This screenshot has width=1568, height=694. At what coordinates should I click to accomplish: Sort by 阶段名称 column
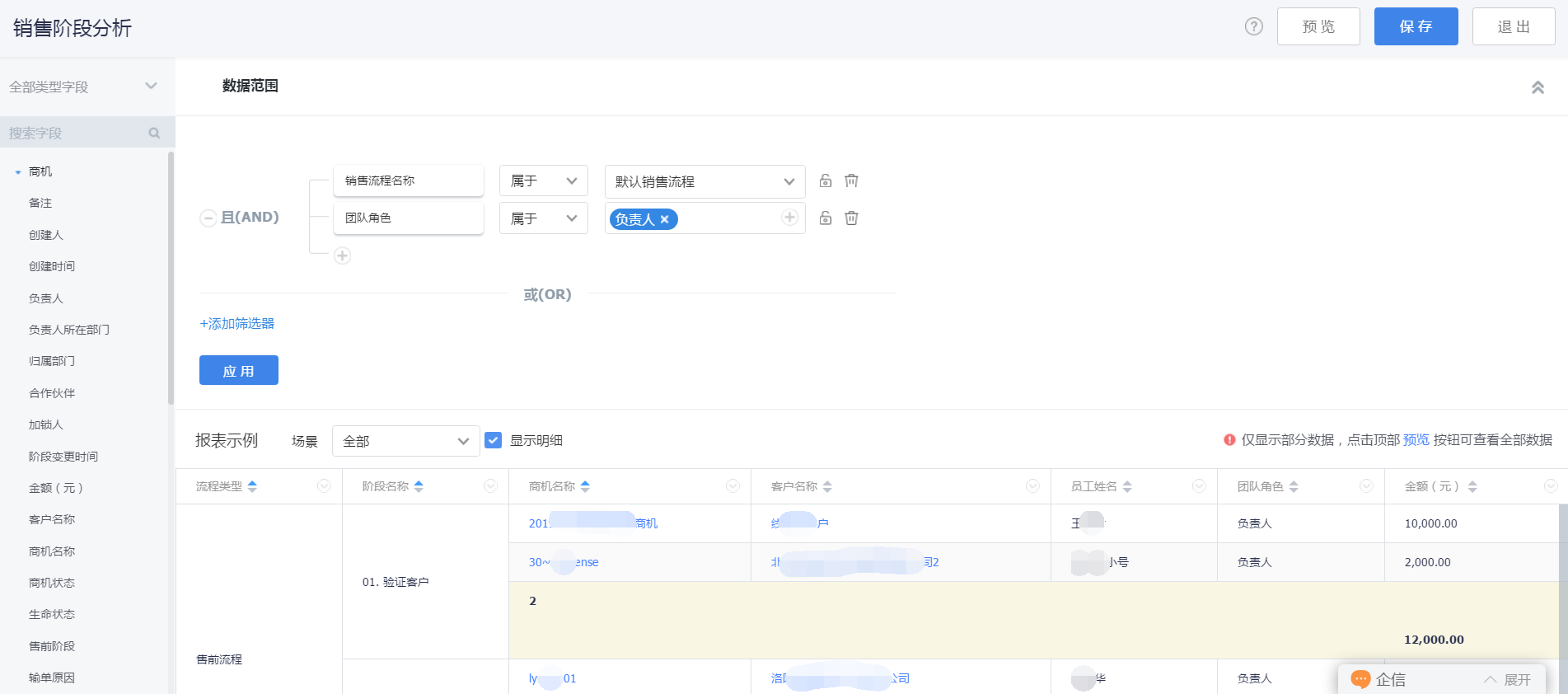419,486
